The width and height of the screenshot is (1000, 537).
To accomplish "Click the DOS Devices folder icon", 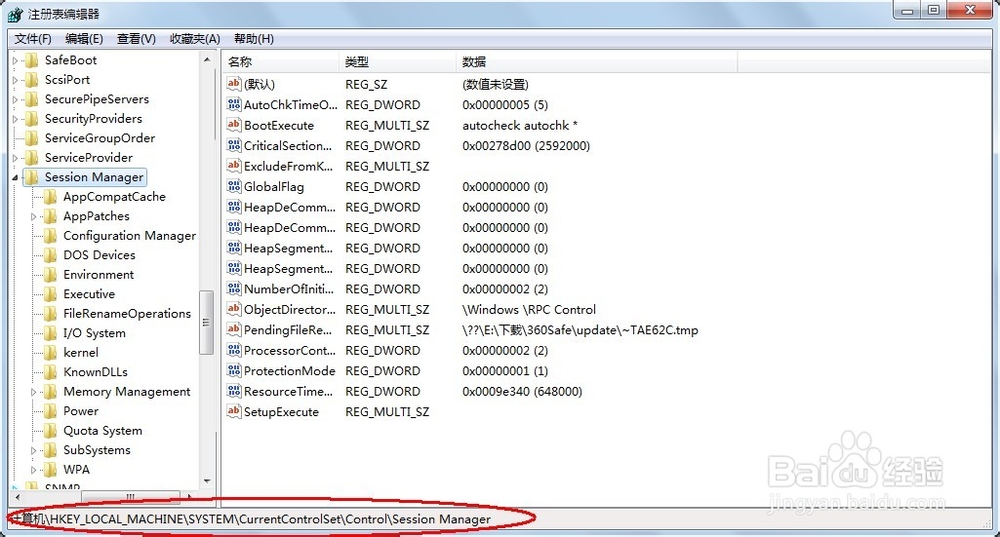I will coord(50,255).
